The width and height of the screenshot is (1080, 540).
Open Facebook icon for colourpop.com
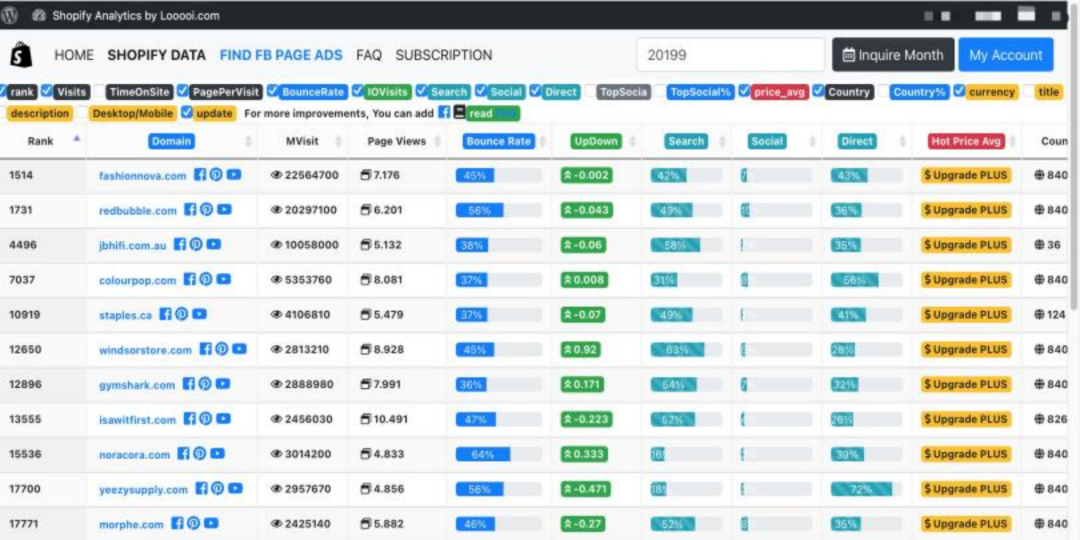(x=190, y=280)
